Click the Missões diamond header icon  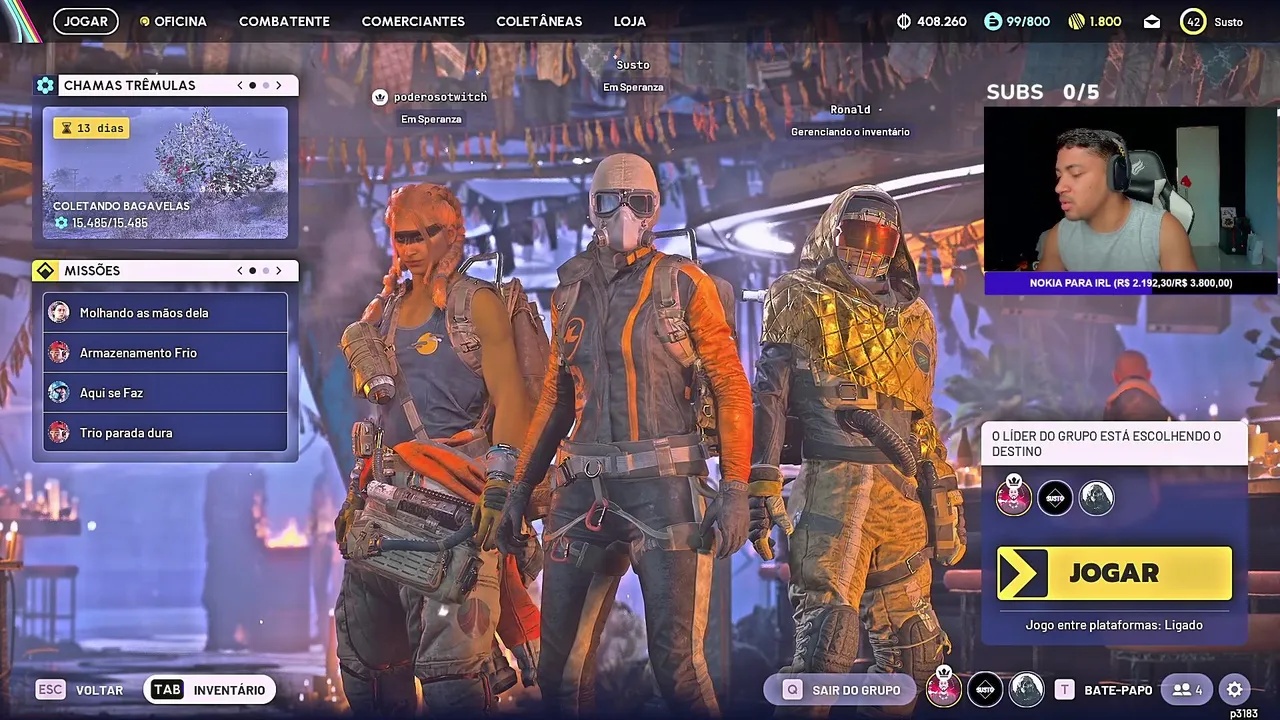pyautogui.click(x=45, y=270)
